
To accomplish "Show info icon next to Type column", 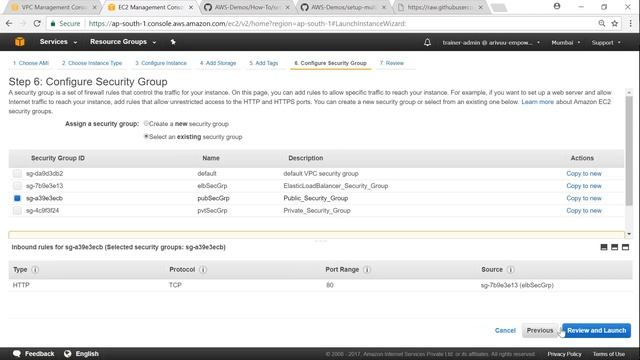I will 35,270.
